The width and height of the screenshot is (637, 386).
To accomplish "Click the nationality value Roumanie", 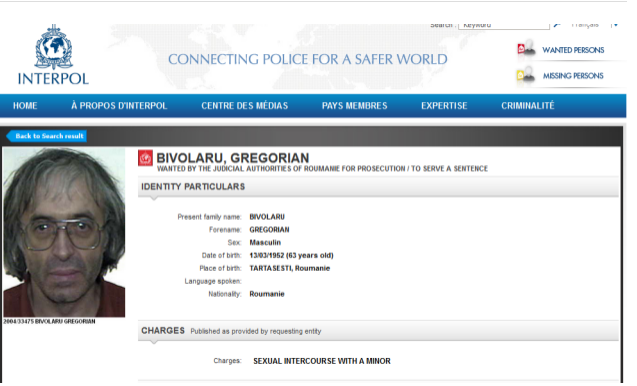I will click(x=267, y=294).
